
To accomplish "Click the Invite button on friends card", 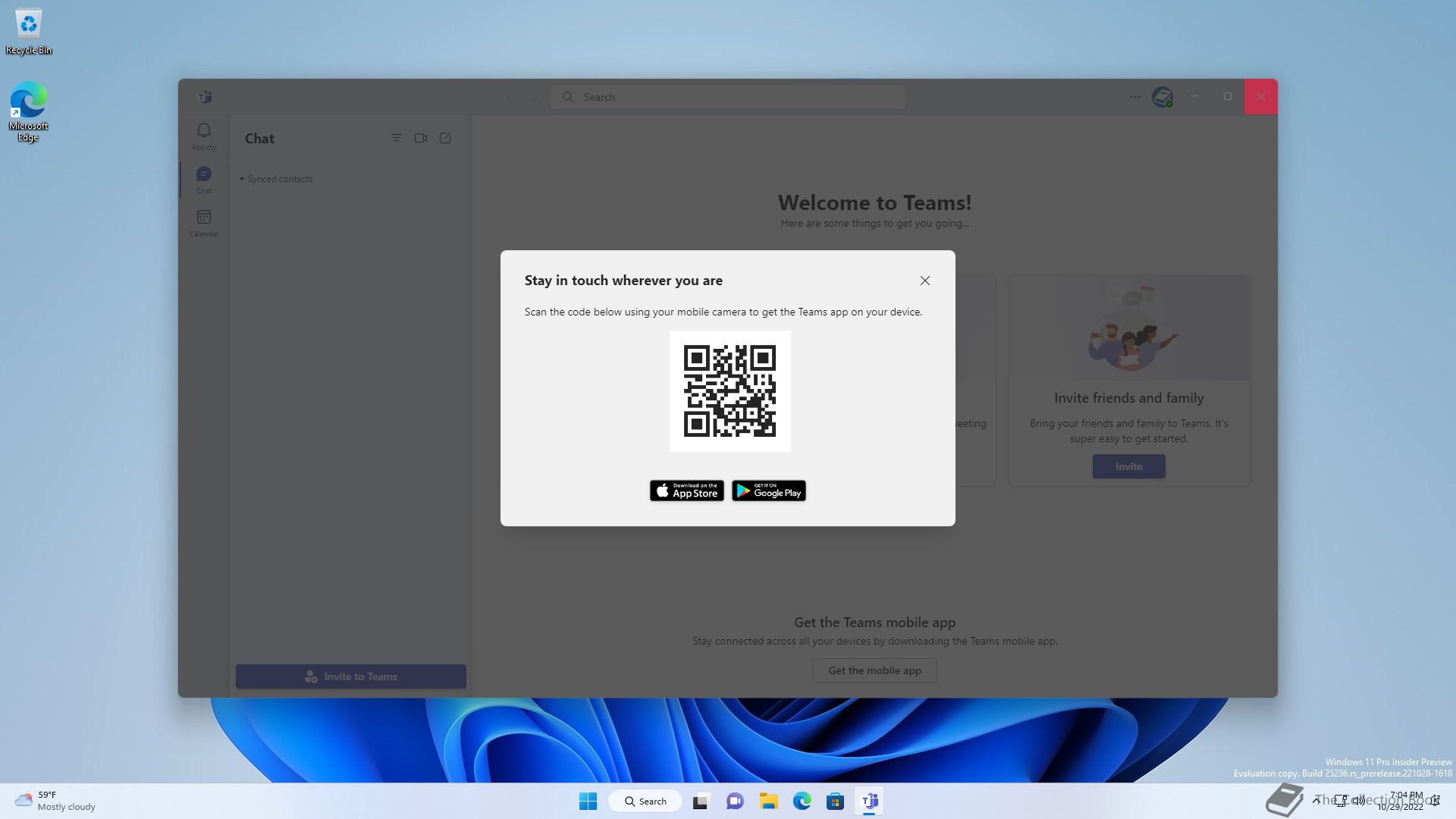I will coord(1128,466).
